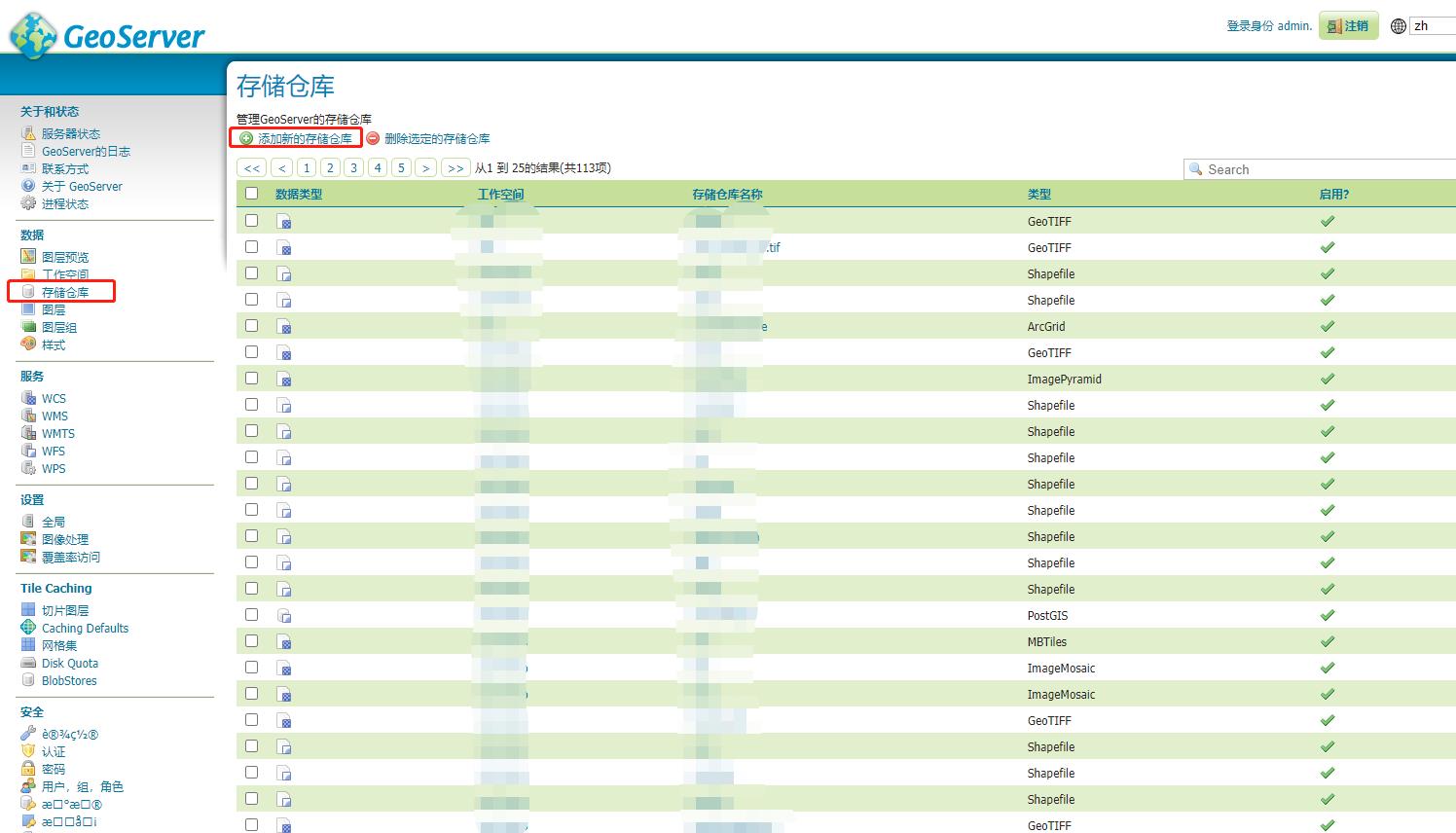Click the 进程状态 gear icon
1456x833 pixels.
28,203
